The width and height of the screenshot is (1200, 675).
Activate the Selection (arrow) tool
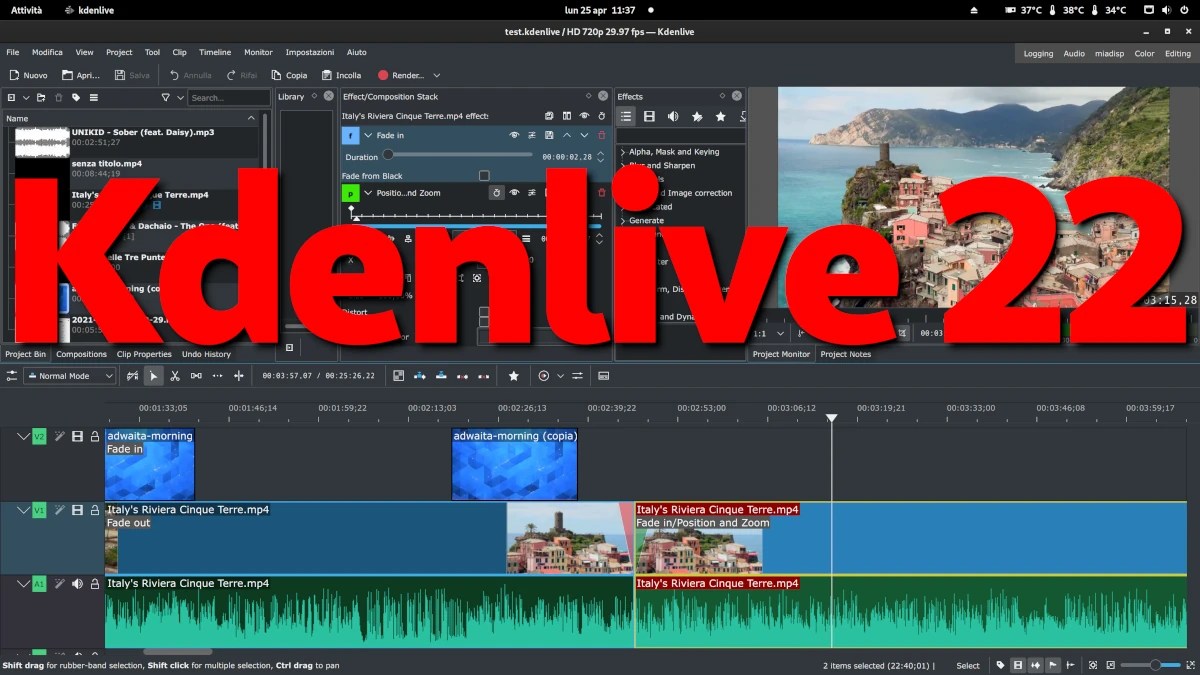pyautogui.click(x=153, y=375)
